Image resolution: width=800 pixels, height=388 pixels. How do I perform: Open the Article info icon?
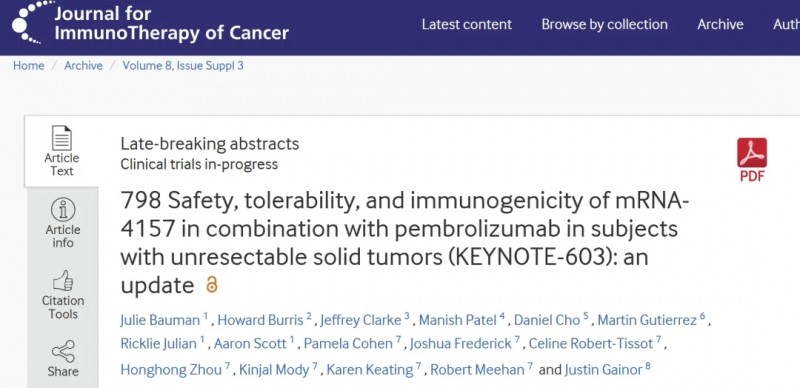[63, 210]
